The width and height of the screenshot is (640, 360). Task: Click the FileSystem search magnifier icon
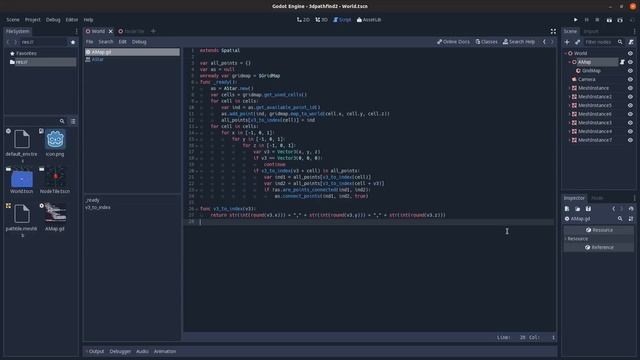62,121
